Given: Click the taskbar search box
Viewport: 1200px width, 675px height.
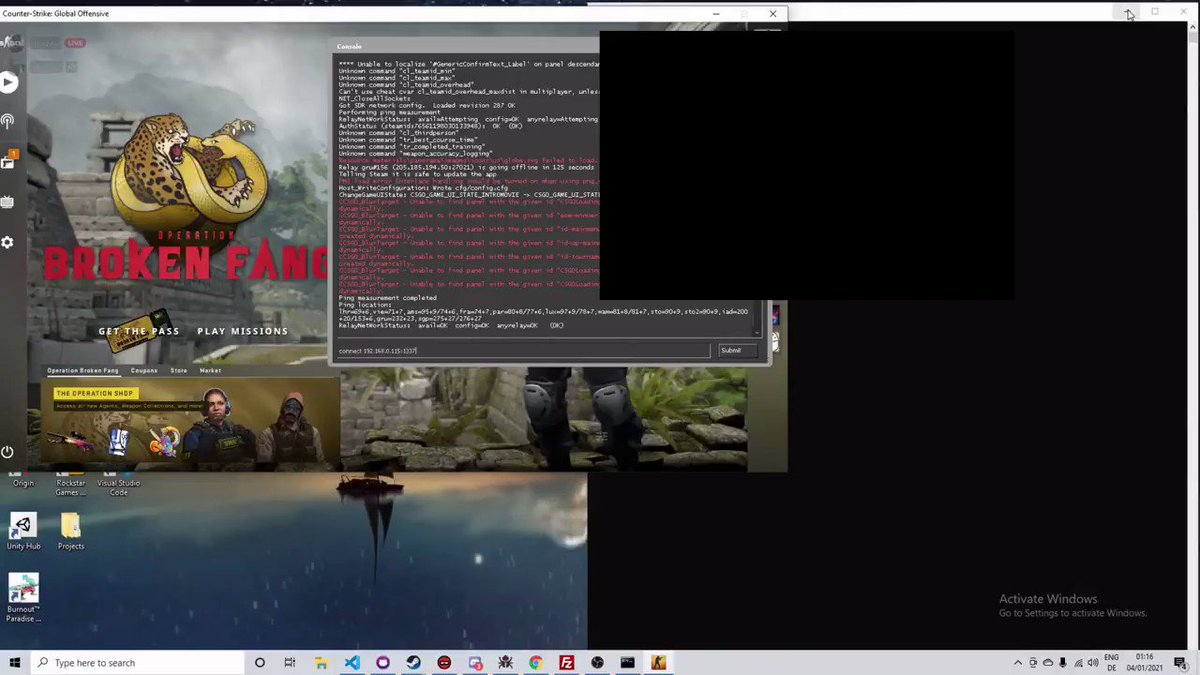Looking at the screenshot, I should (x=137, y=662).
